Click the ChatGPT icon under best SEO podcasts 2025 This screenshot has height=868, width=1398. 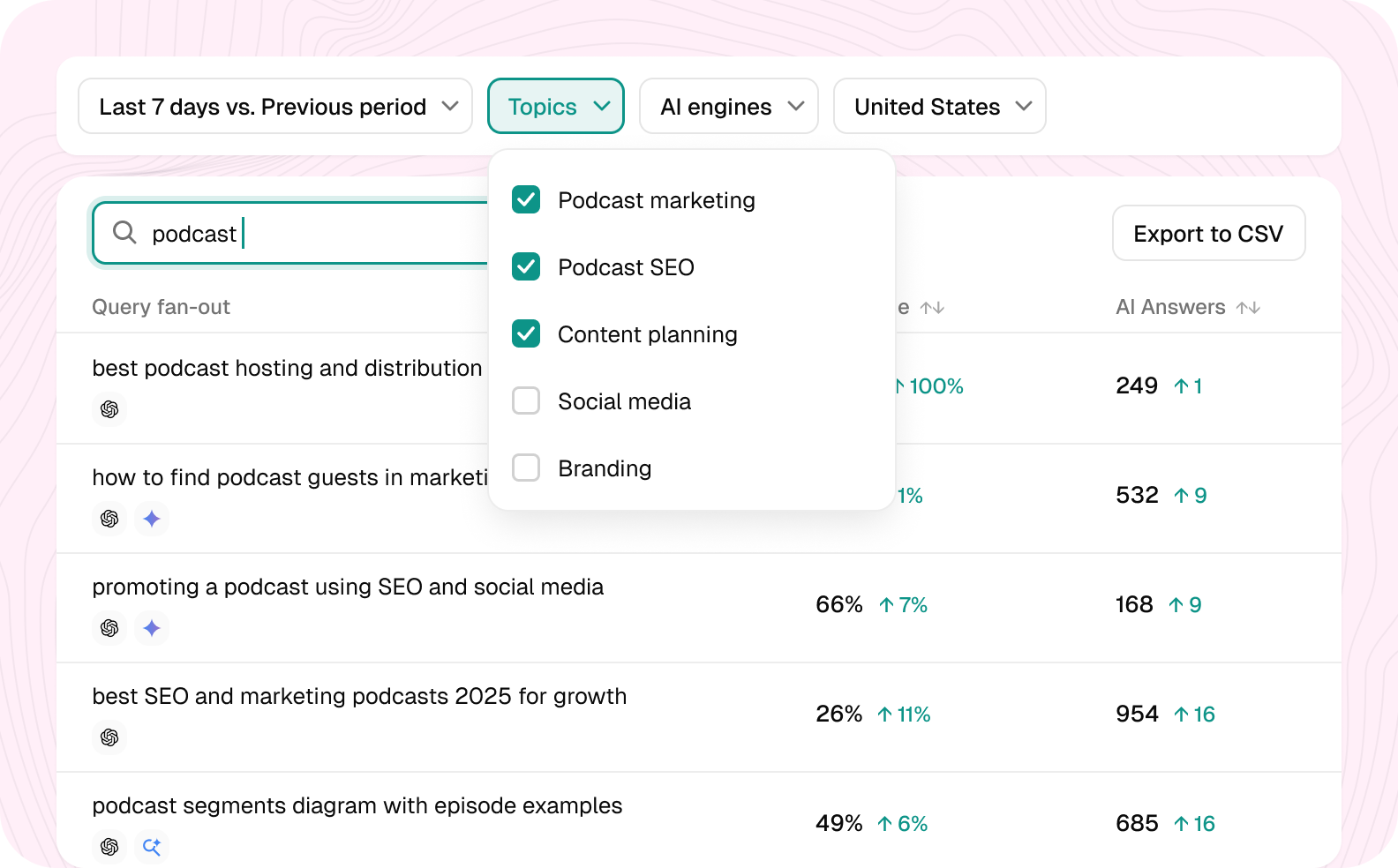[x=109, y=737]
